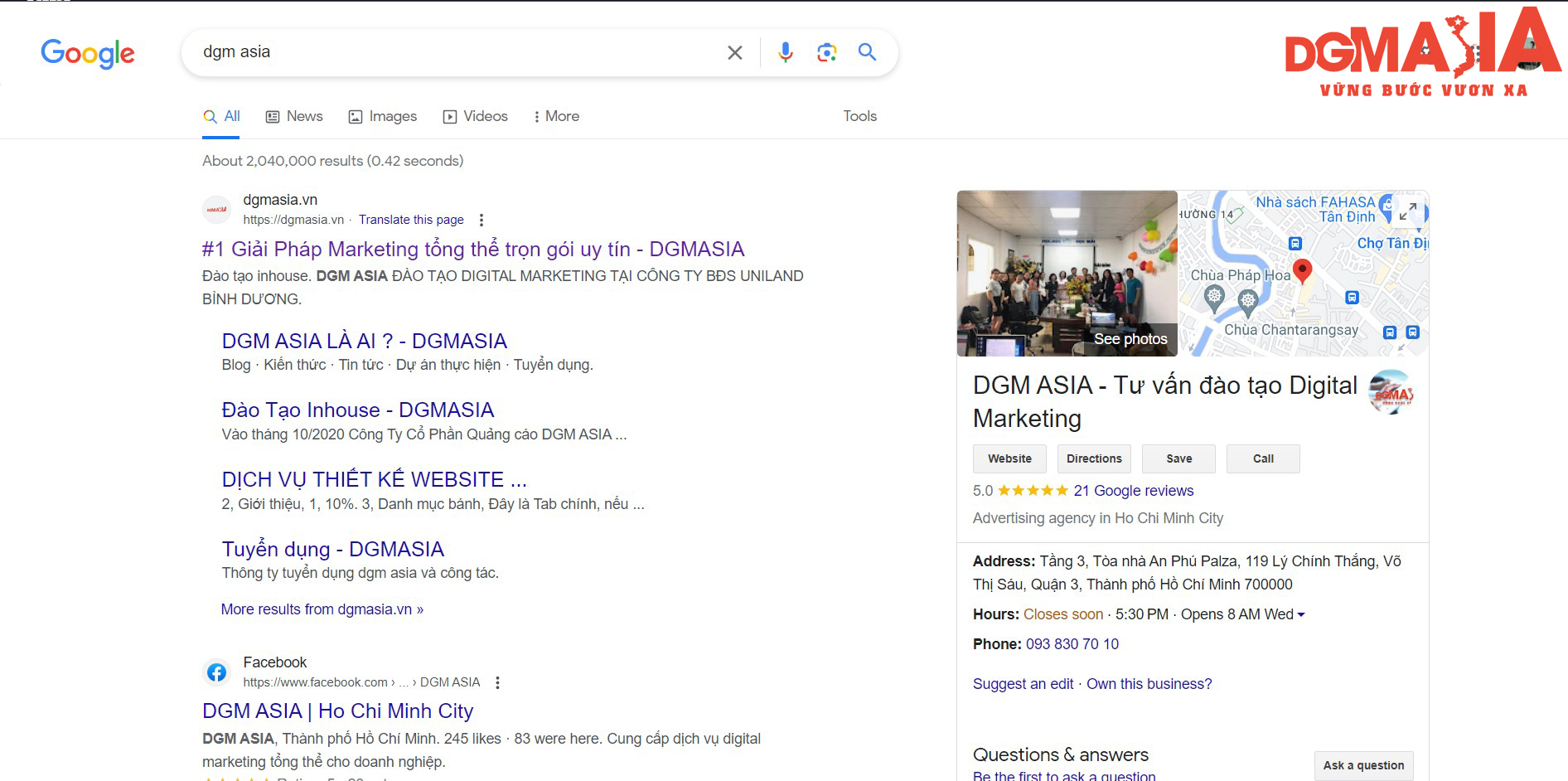The image size is (1568, 781).
Task: Switch to the Videos tab
Action: coord(476,116)
